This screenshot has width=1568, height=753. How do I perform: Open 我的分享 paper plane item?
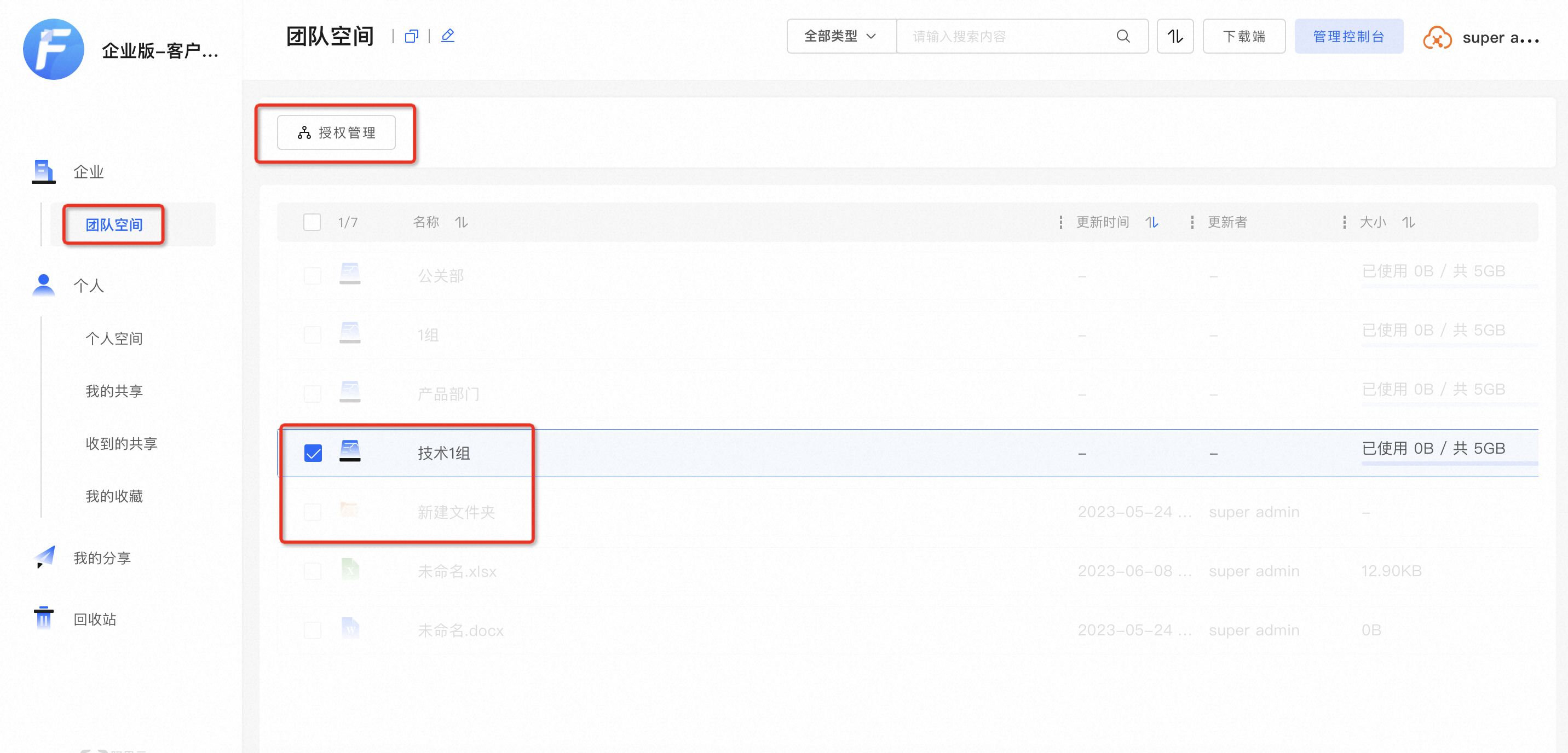coord(44,557)
